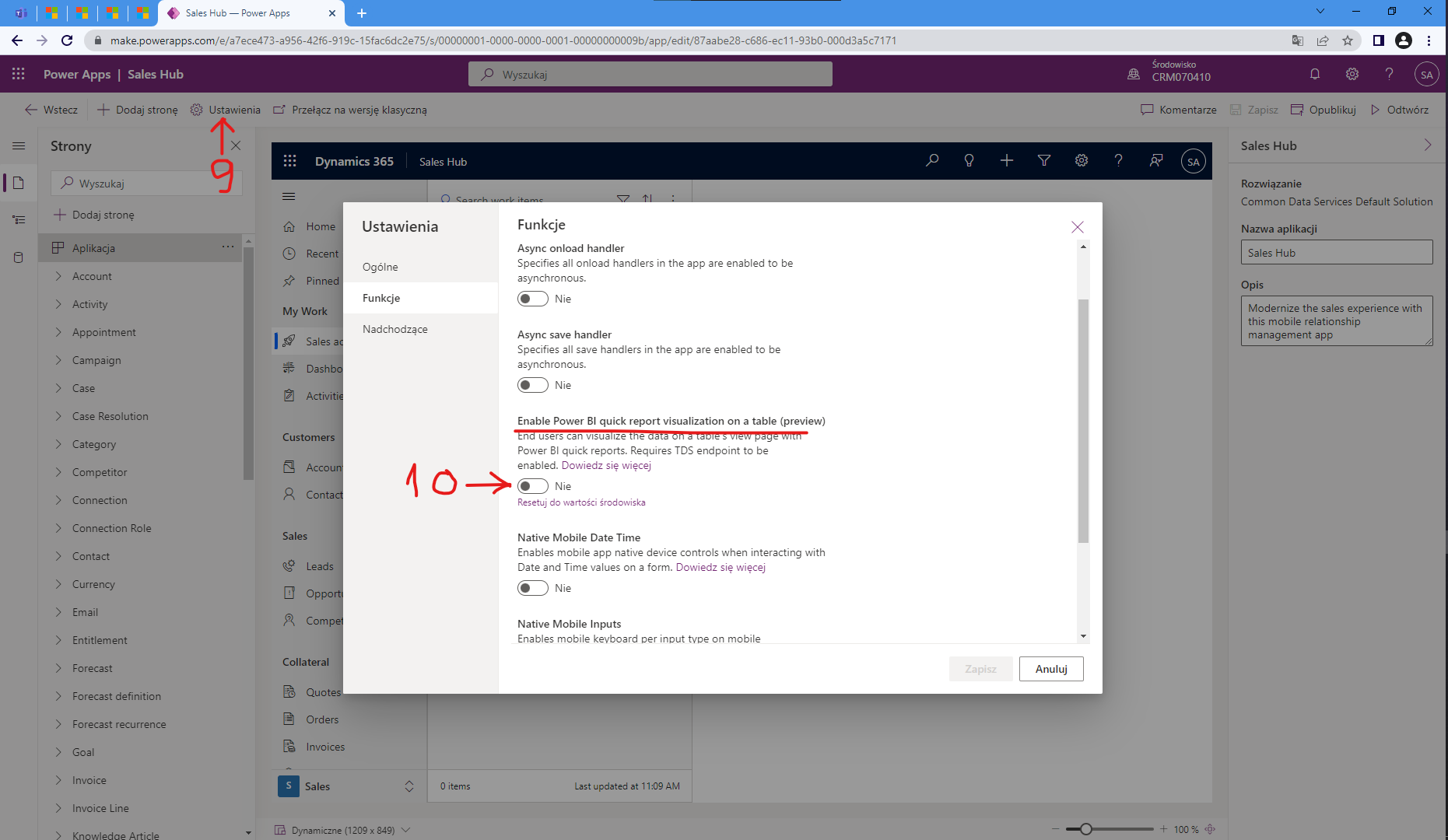Open the Data icon in left rail

point(19,257)
